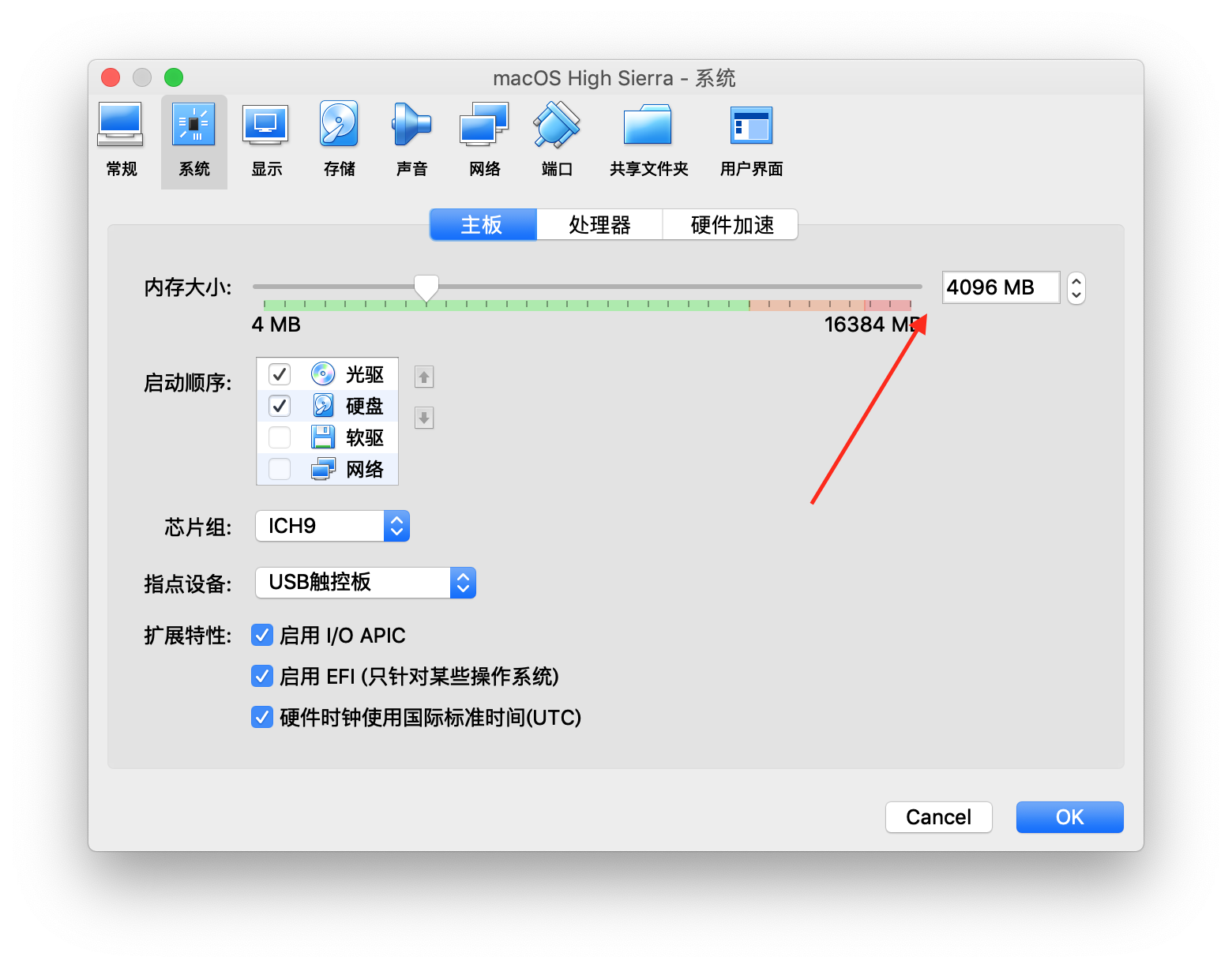Viewport: 1232px width, 968px height.
Task: Open the 存储 (Storage) settings icon
Action: click(x=339, y=126)
